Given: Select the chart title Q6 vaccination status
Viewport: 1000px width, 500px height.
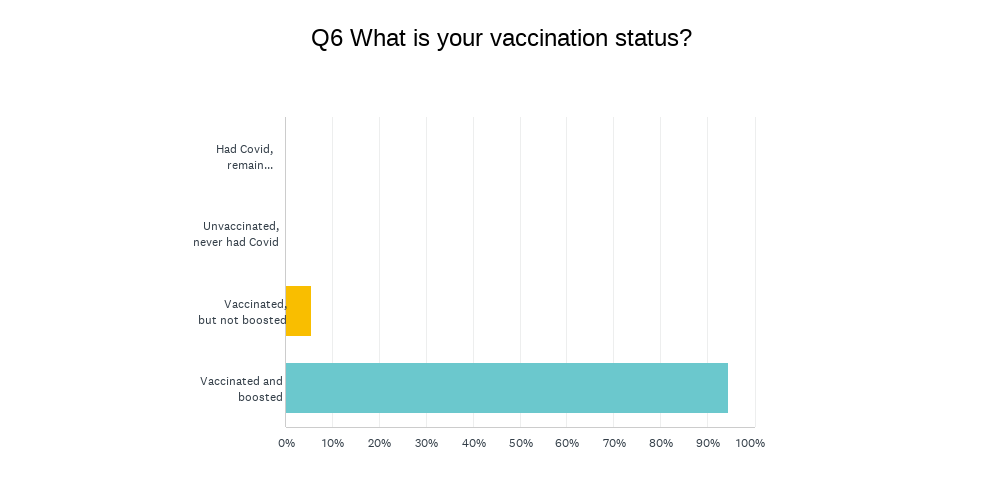Looking at the screenshot, I should coord(501,38).
